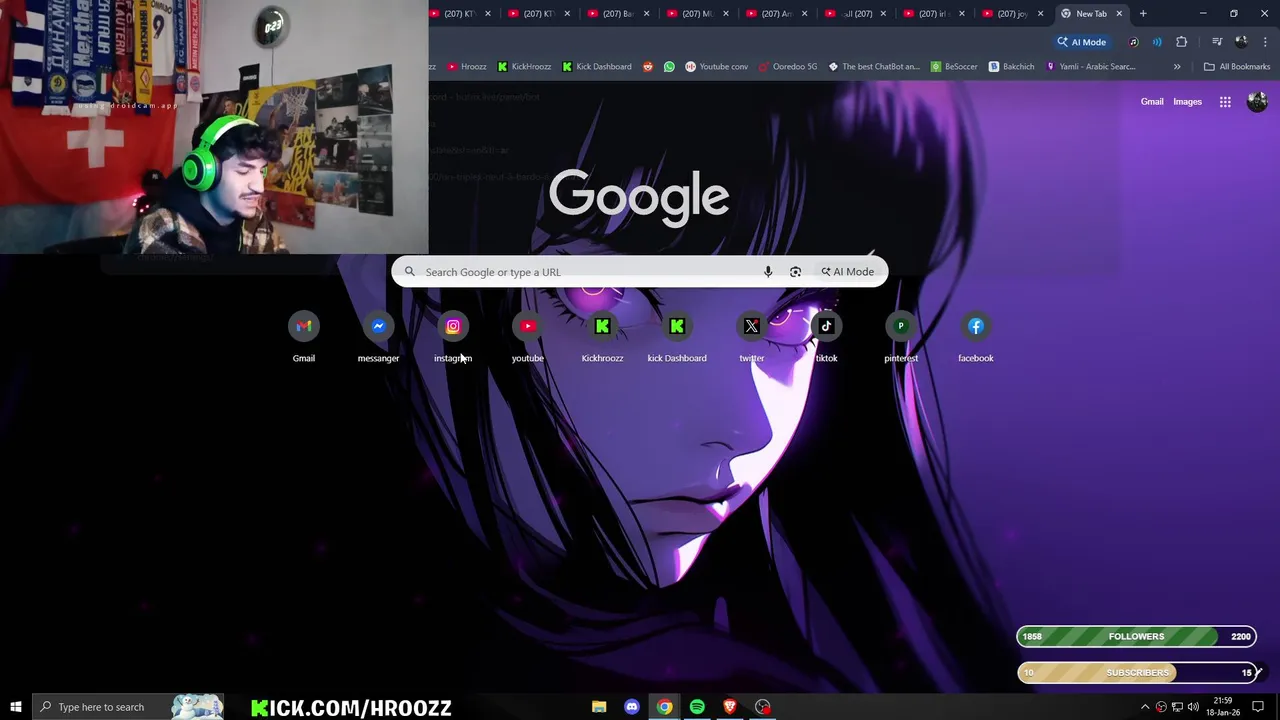Open All Bookmarks folder
Viewport: 1280px width, 720px height.
[x=1237, y=67]
